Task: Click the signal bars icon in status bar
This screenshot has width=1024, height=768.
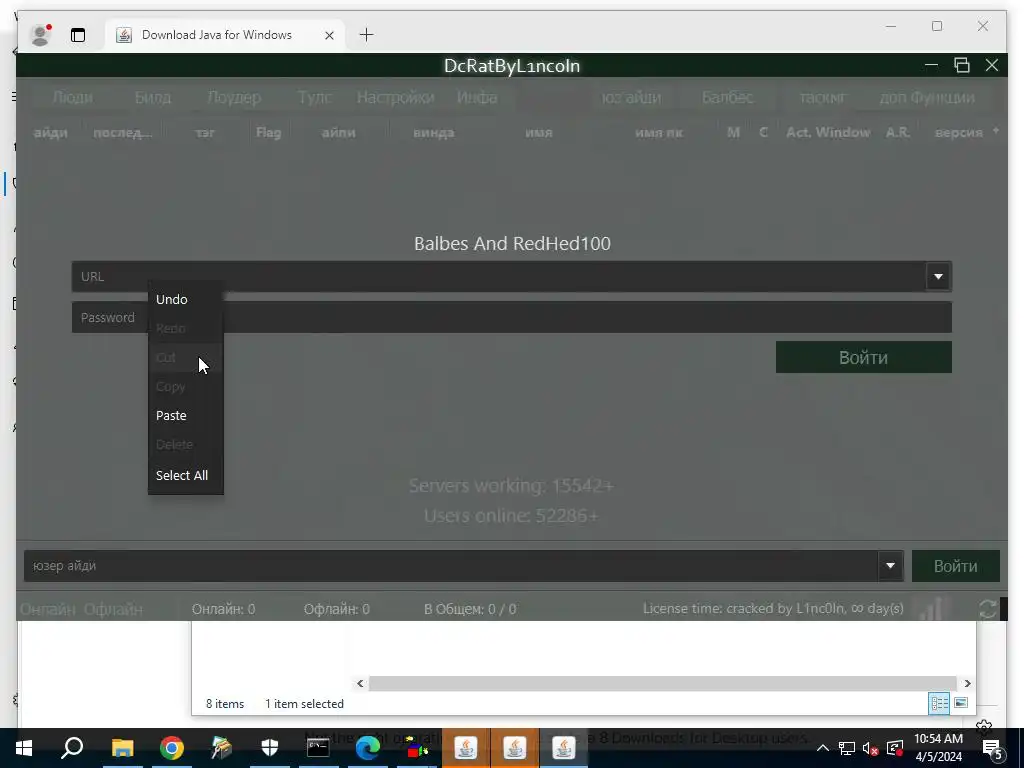Action: point(930,609)
